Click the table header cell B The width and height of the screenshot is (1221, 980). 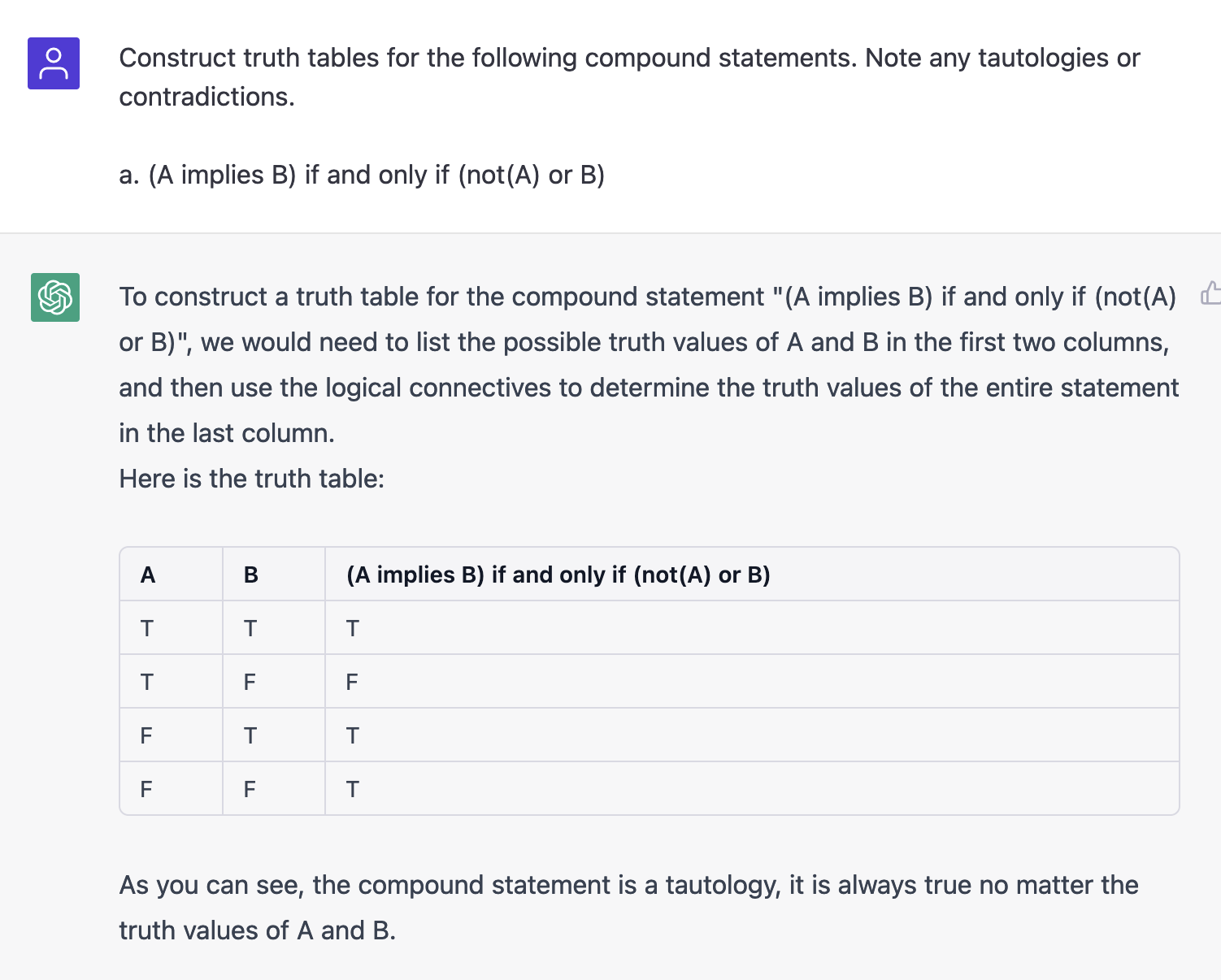pyautogui.click(x=251, y=575)
